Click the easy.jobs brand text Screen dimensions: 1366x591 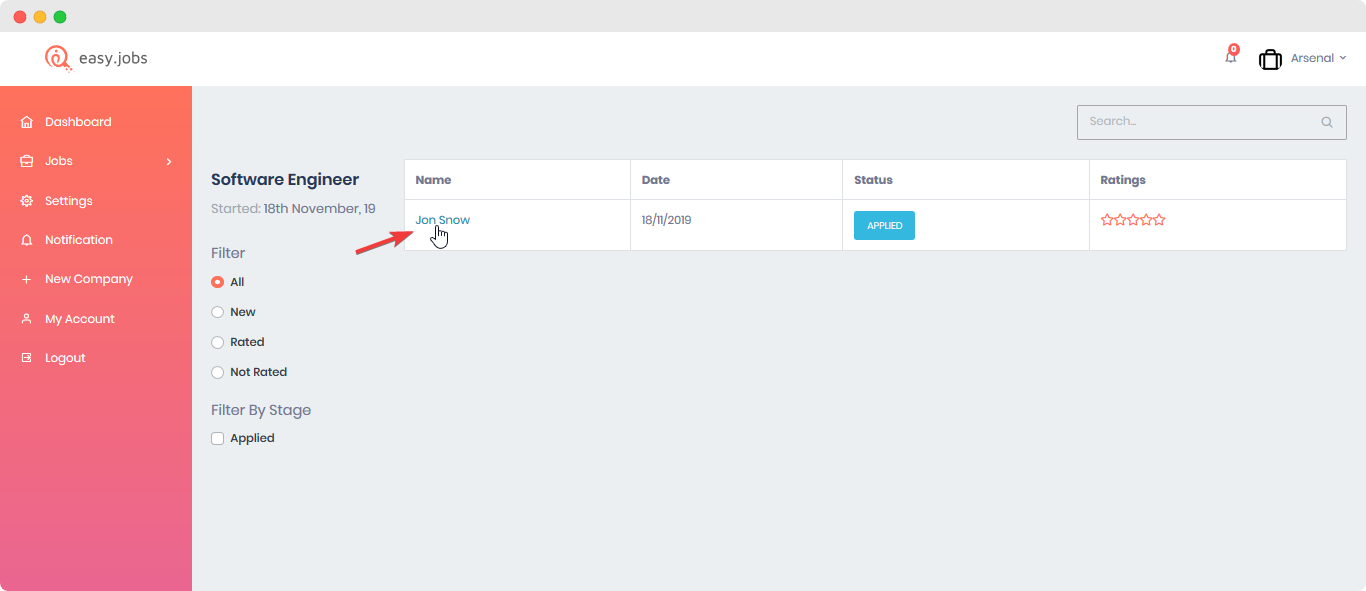click(113, 58)
